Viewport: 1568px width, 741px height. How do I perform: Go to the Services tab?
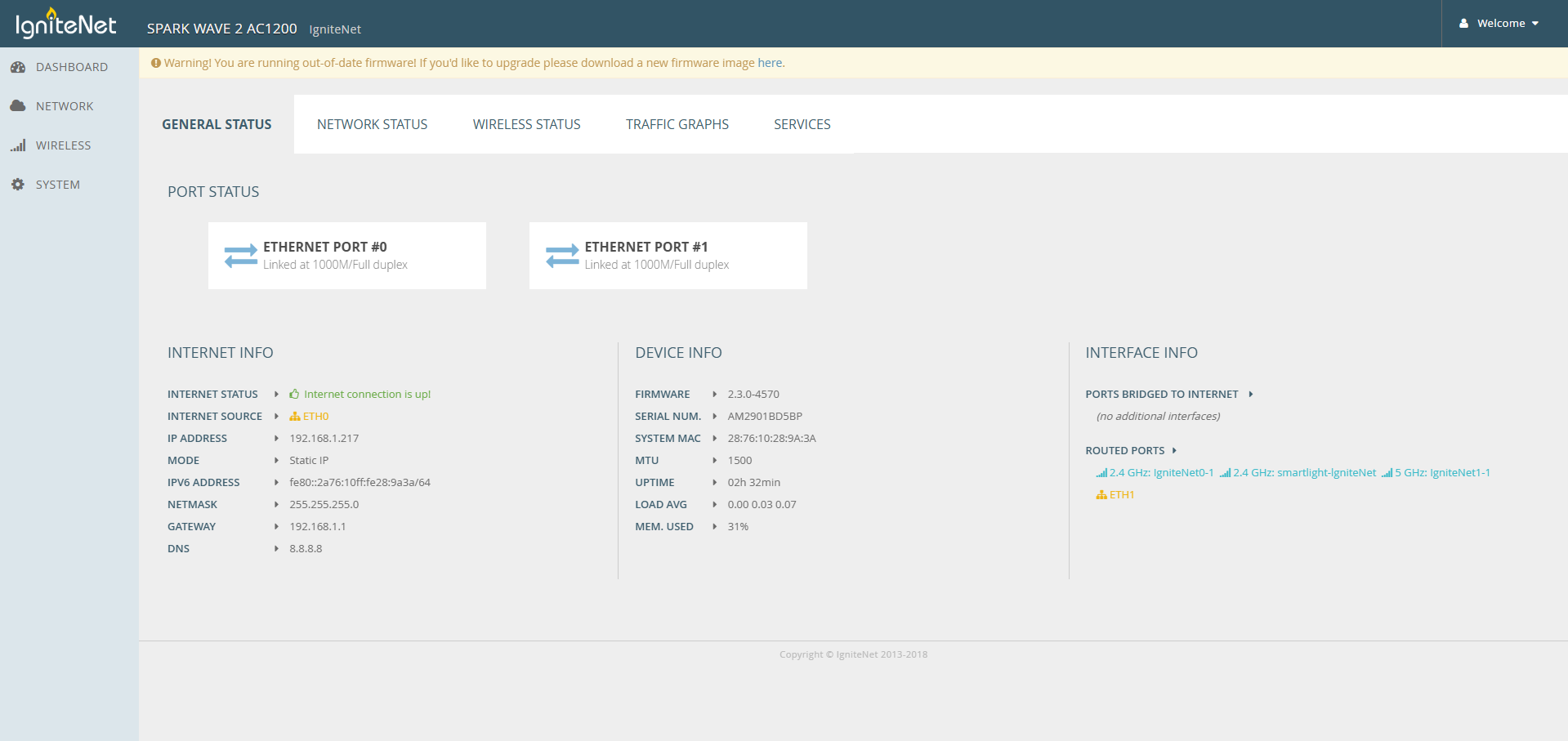[802, 124]
